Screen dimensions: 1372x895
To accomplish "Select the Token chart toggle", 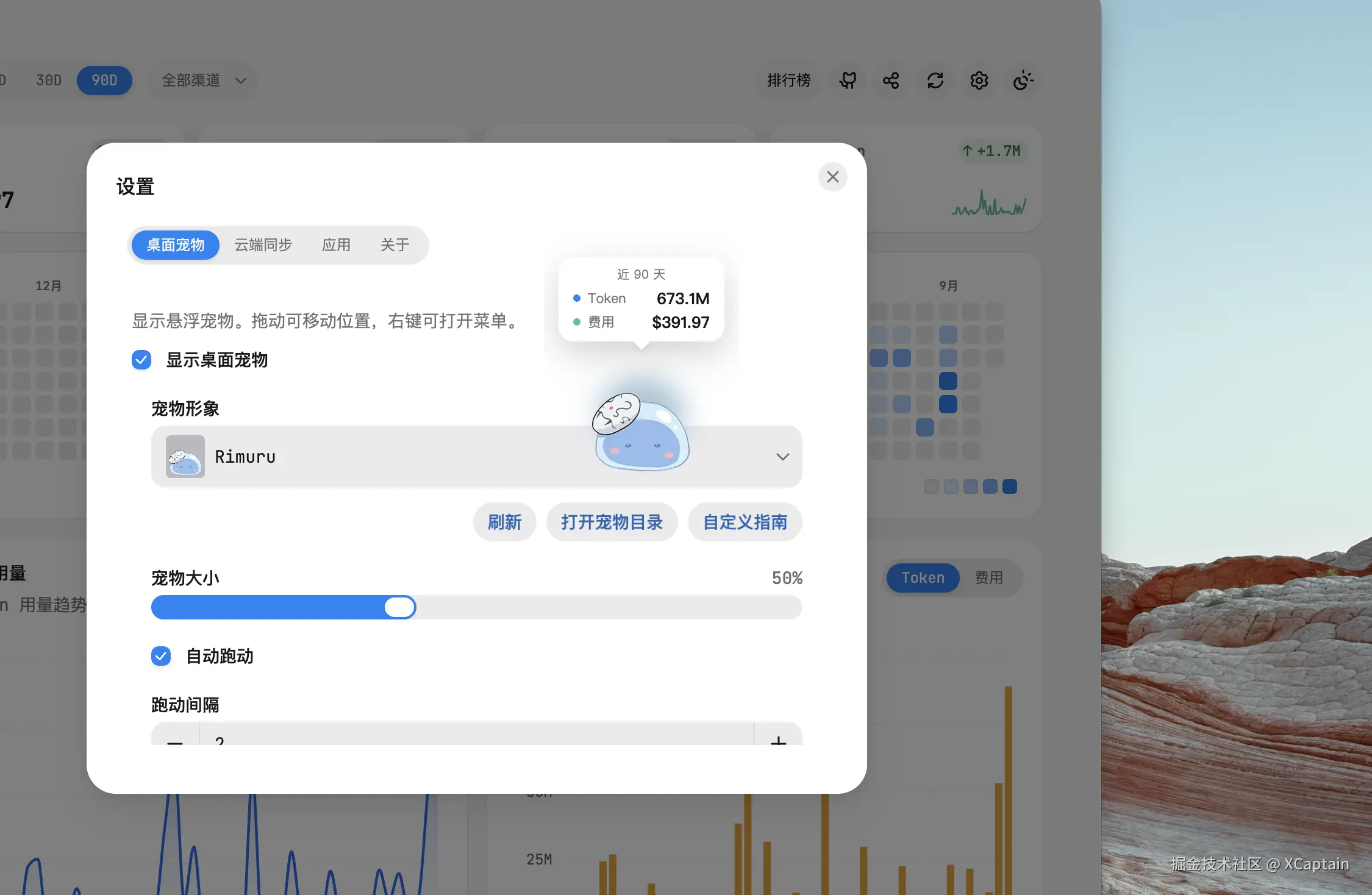I will click(923, 578).
